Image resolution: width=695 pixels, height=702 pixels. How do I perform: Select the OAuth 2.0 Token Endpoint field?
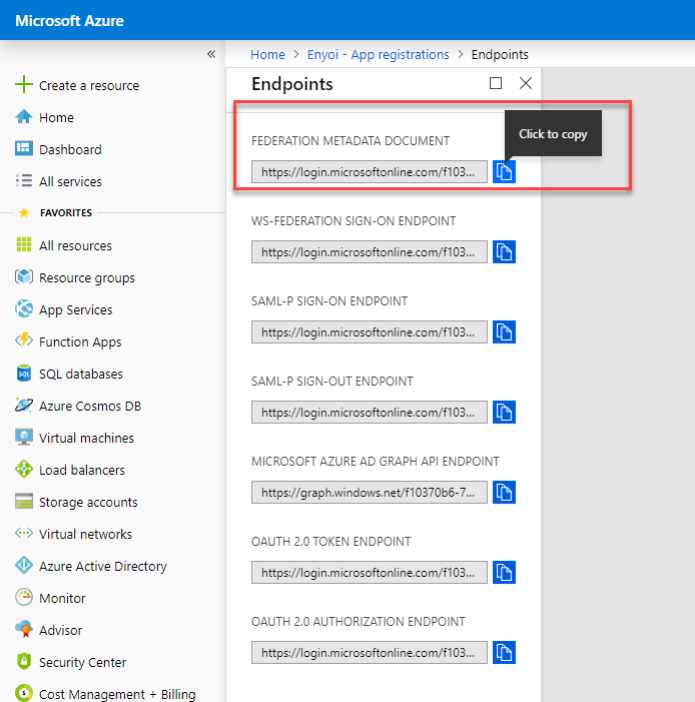point(369,573)
